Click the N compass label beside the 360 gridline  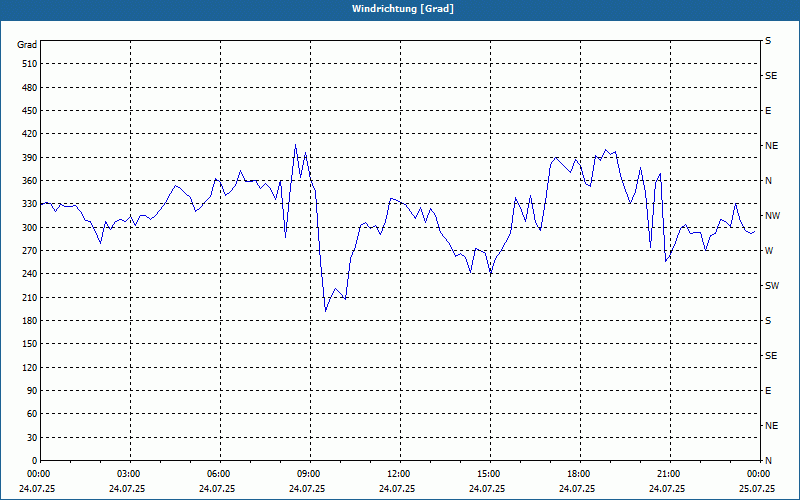[x=768, y=181]
